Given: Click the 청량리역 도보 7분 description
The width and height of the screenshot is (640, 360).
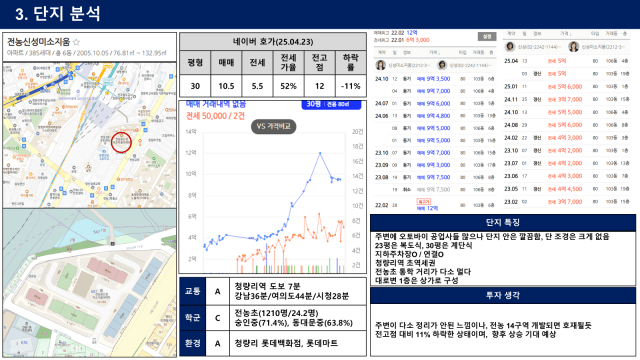Looking at the screenshot, I should [x=267, y=286].
